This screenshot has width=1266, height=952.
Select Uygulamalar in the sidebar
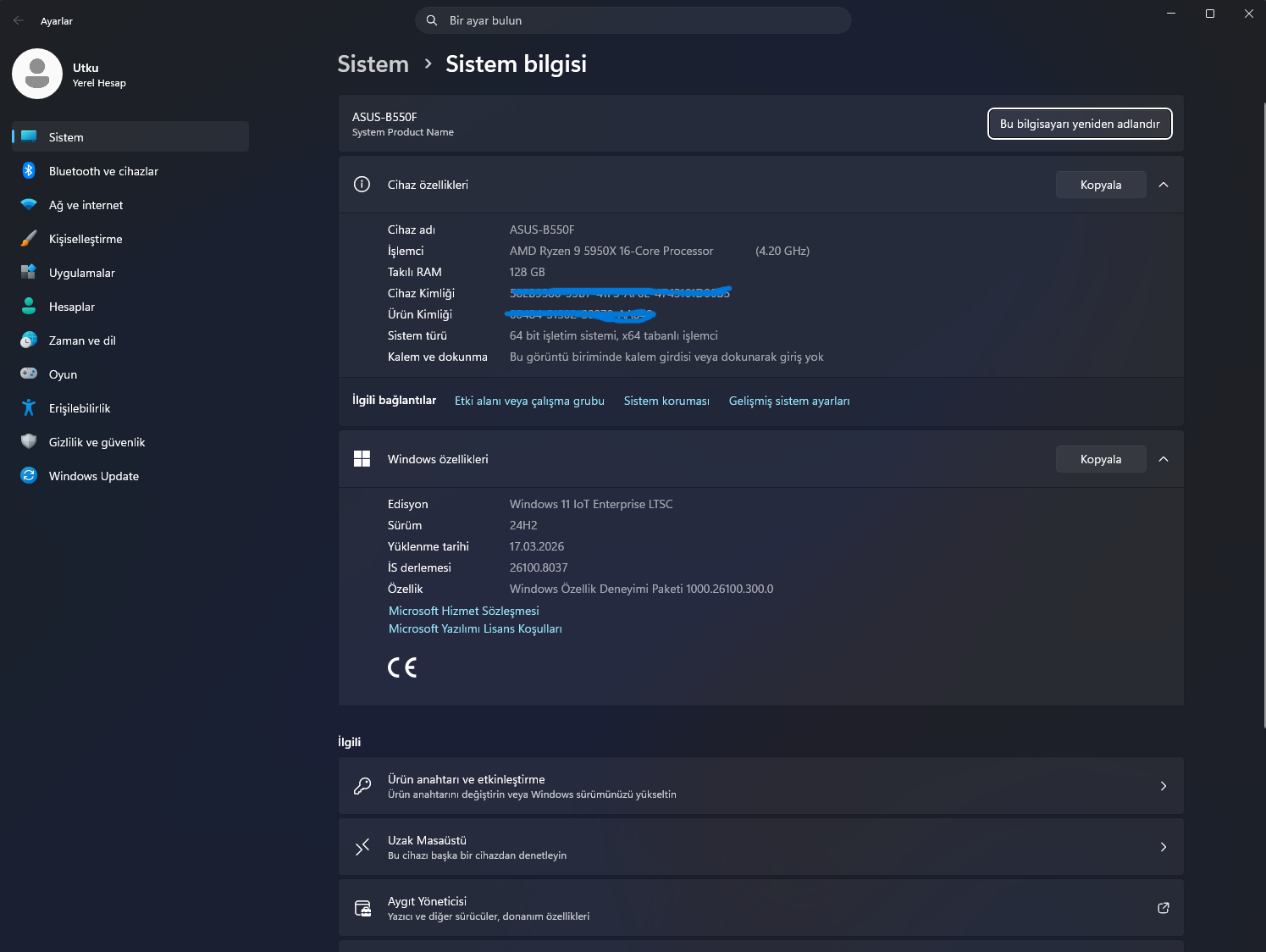[130, 272]
